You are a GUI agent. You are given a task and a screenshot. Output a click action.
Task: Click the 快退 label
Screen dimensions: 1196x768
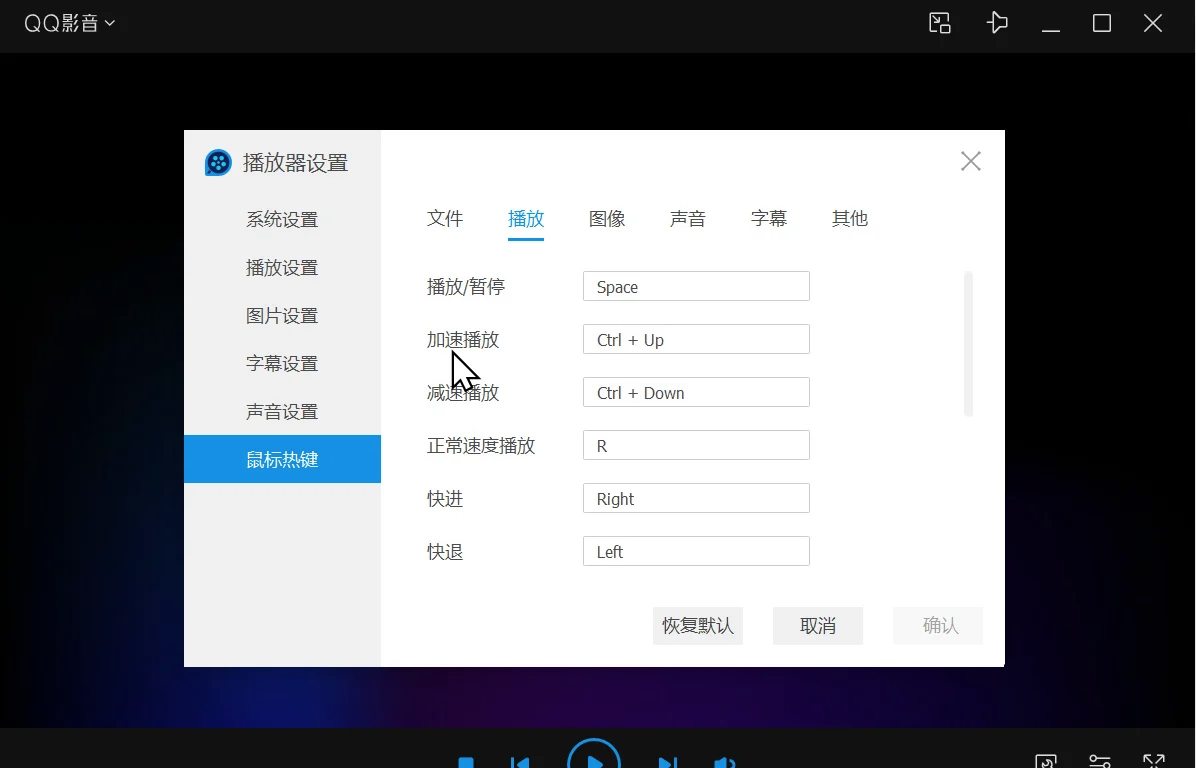445,551
